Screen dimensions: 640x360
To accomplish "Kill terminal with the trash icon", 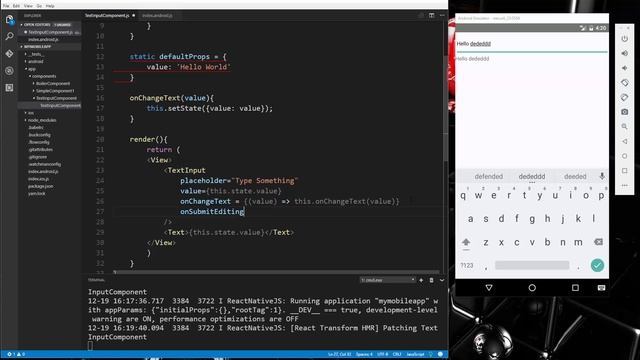I will (431, 280).
